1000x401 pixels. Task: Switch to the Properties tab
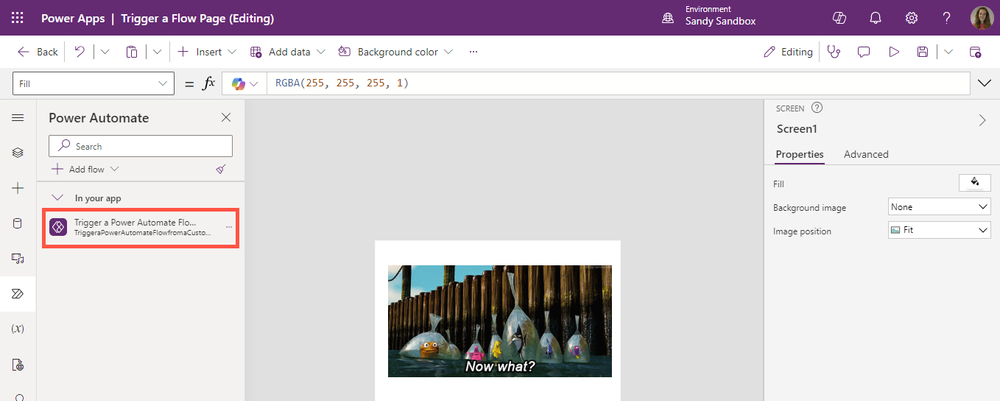[799, 154]
